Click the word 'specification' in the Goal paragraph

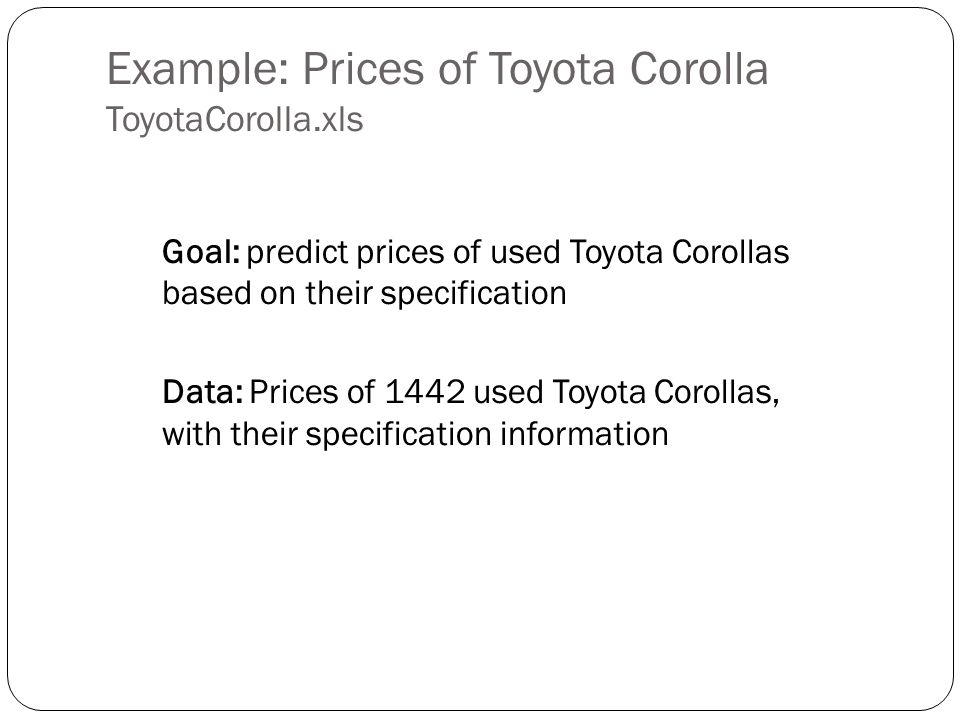coord(473,294)
